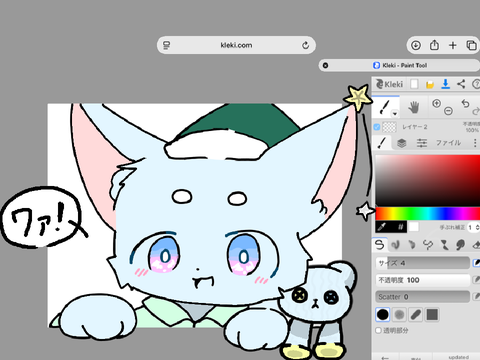Open the Kleki logo home button

click(389, 84)
